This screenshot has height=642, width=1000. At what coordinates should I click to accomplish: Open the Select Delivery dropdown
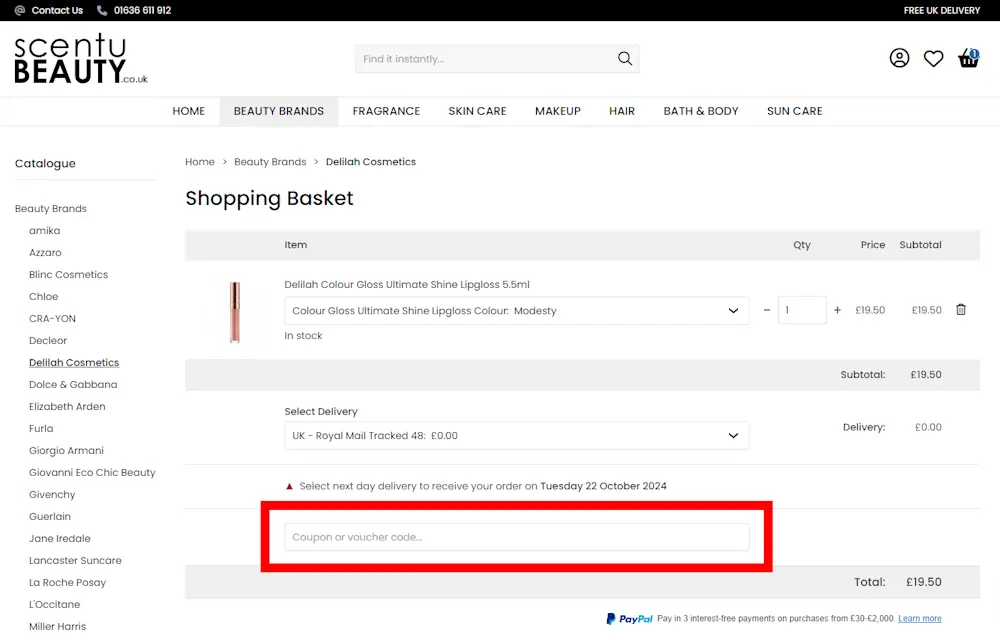(517, 435)
